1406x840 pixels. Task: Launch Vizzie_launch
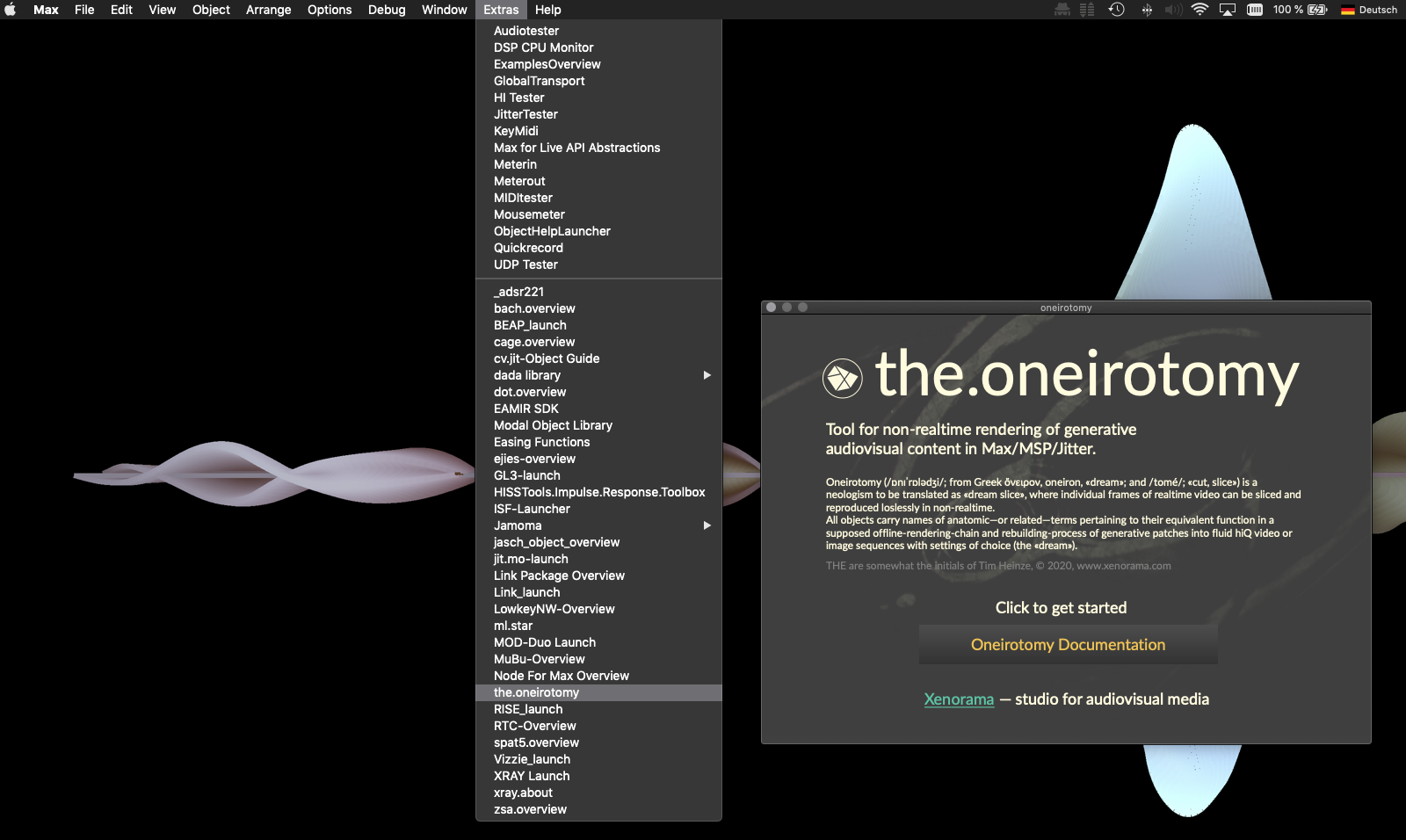coord(598,759)
